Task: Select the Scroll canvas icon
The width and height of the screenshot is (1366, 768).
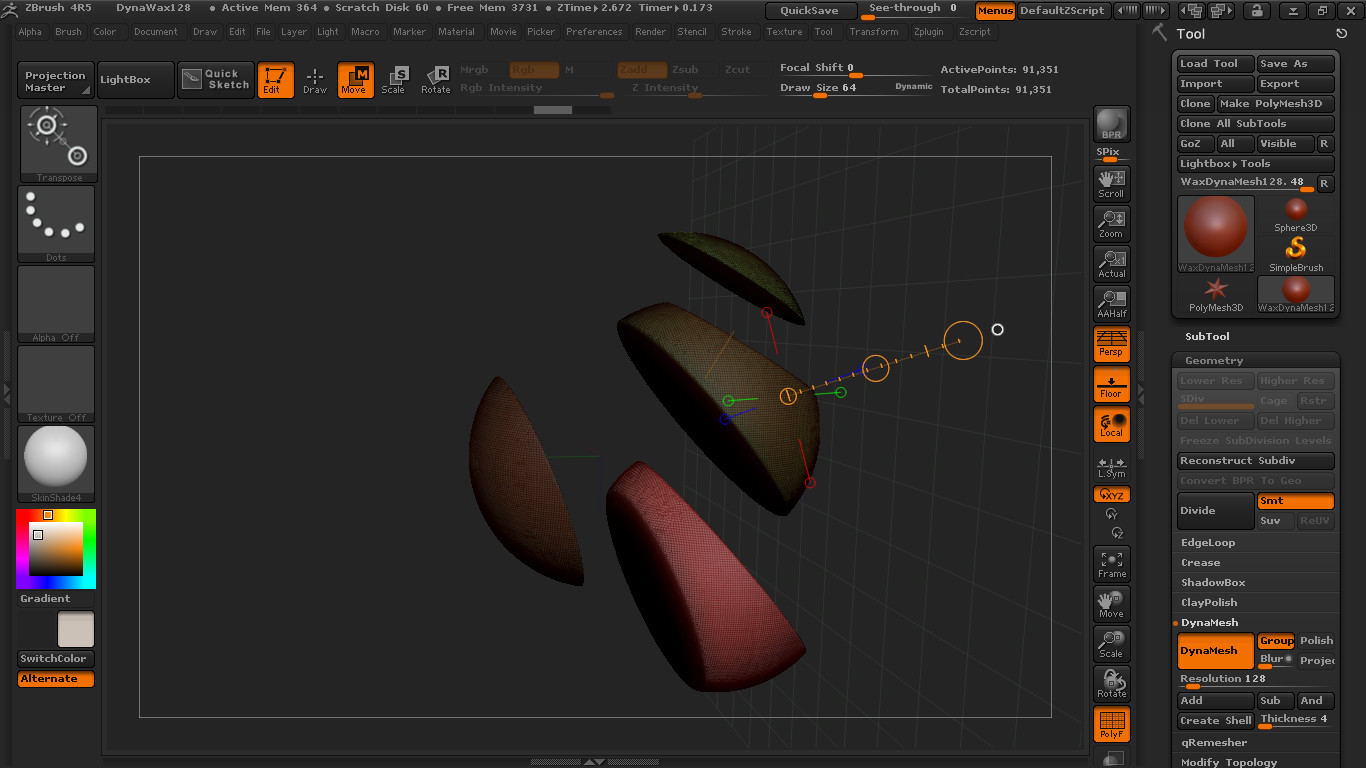Action: (1111, 183)
